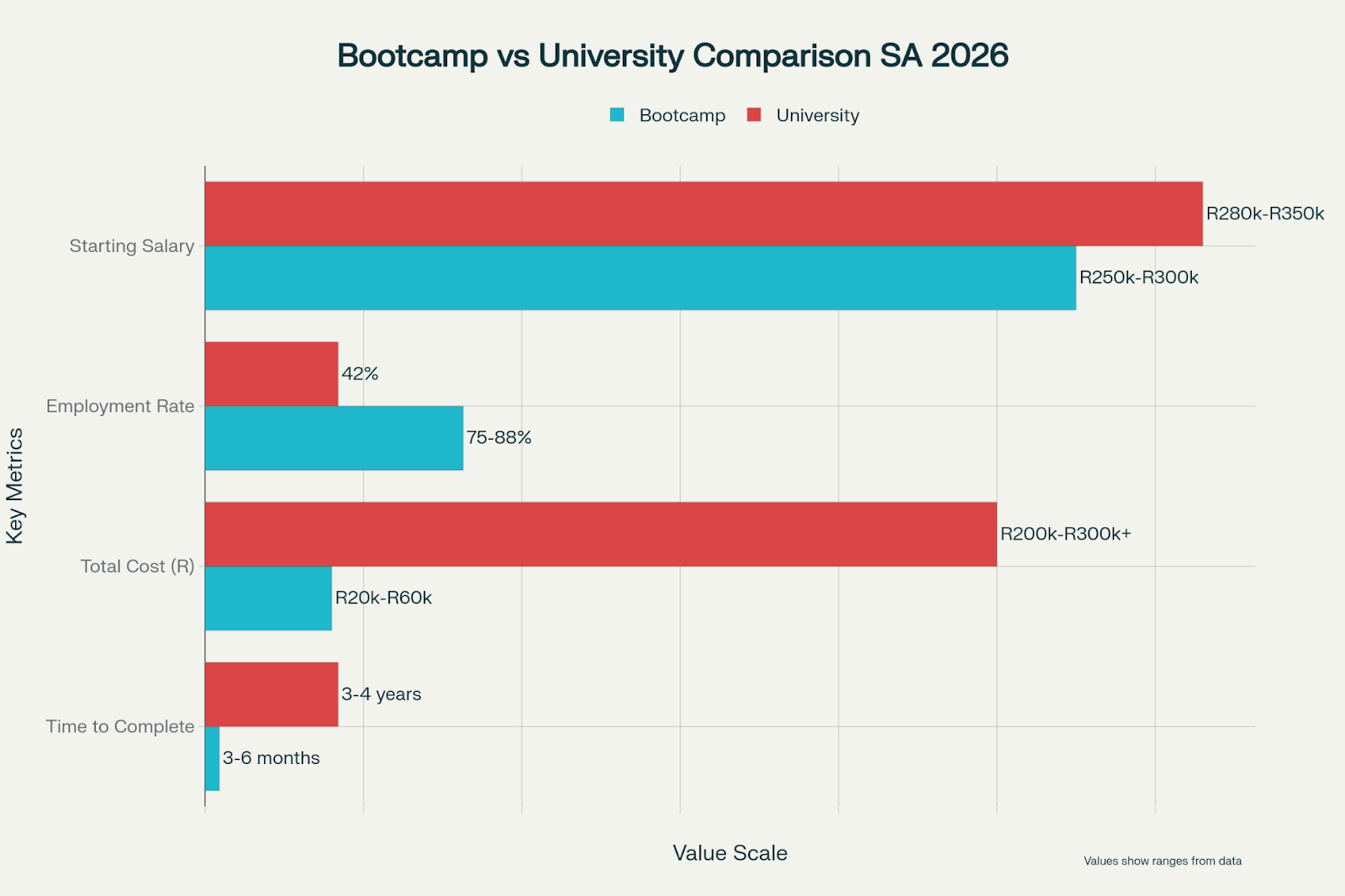
Task: Select the red University Starting Salary bar
Action: pyautogui.click(x=703, y=213)
